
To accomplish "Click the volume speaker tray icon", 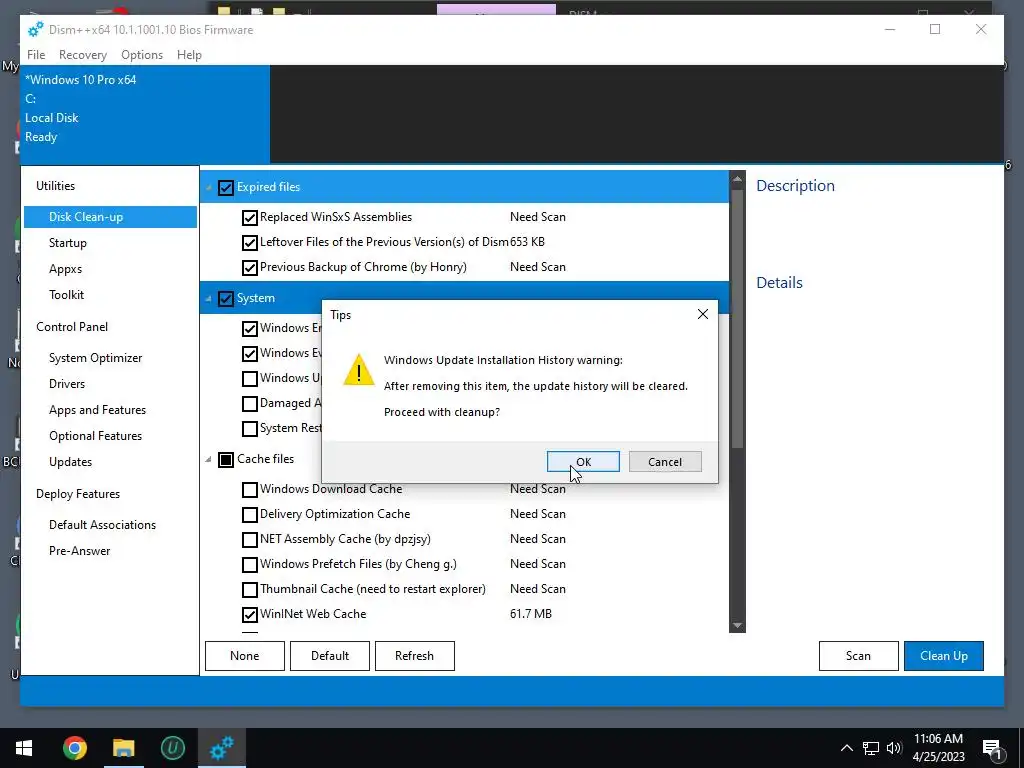I will click(x=894, y=748).
